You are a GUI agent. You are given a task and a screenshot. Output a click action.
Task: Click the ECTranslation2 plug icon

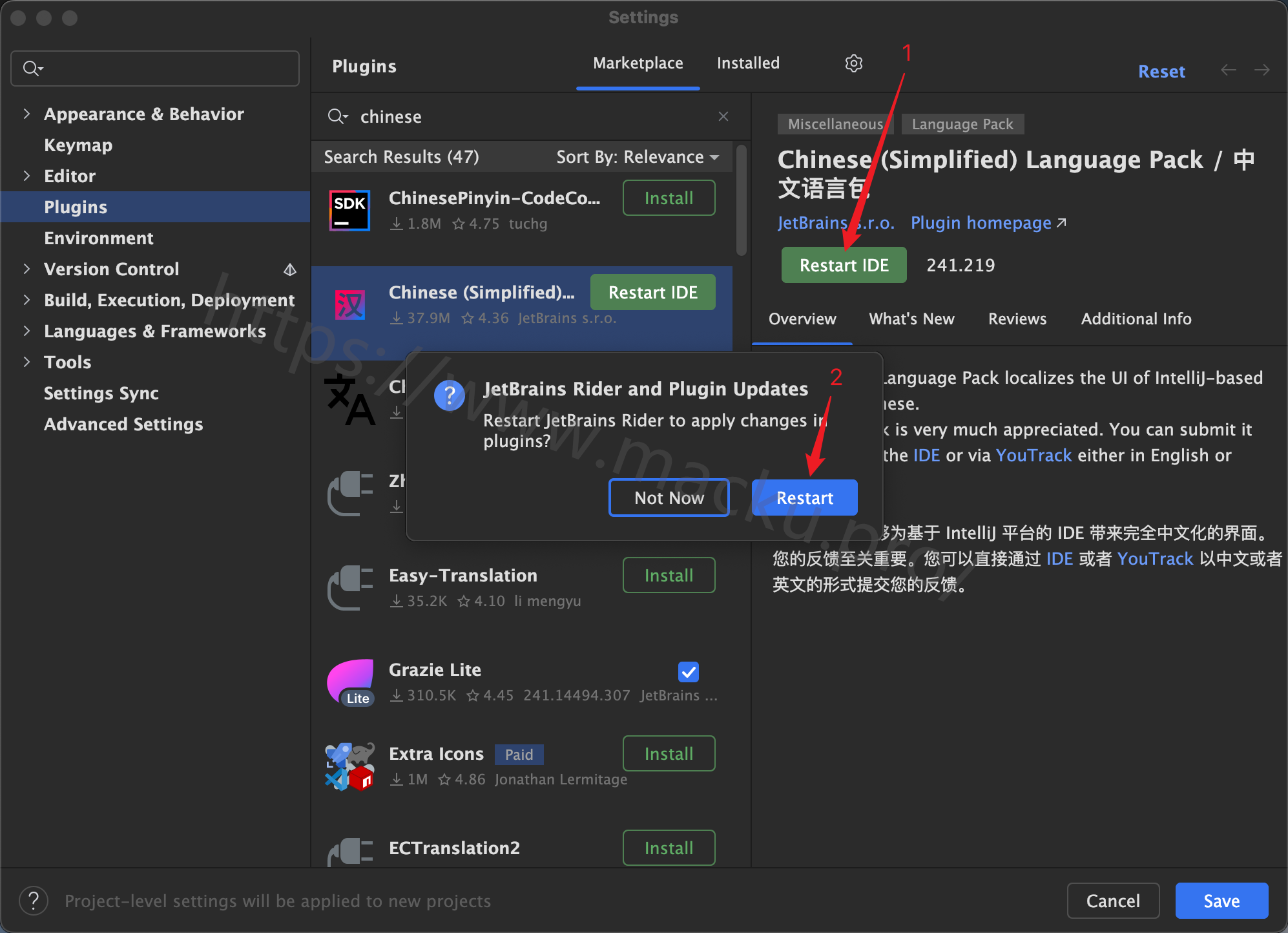(x=349, y=852)
